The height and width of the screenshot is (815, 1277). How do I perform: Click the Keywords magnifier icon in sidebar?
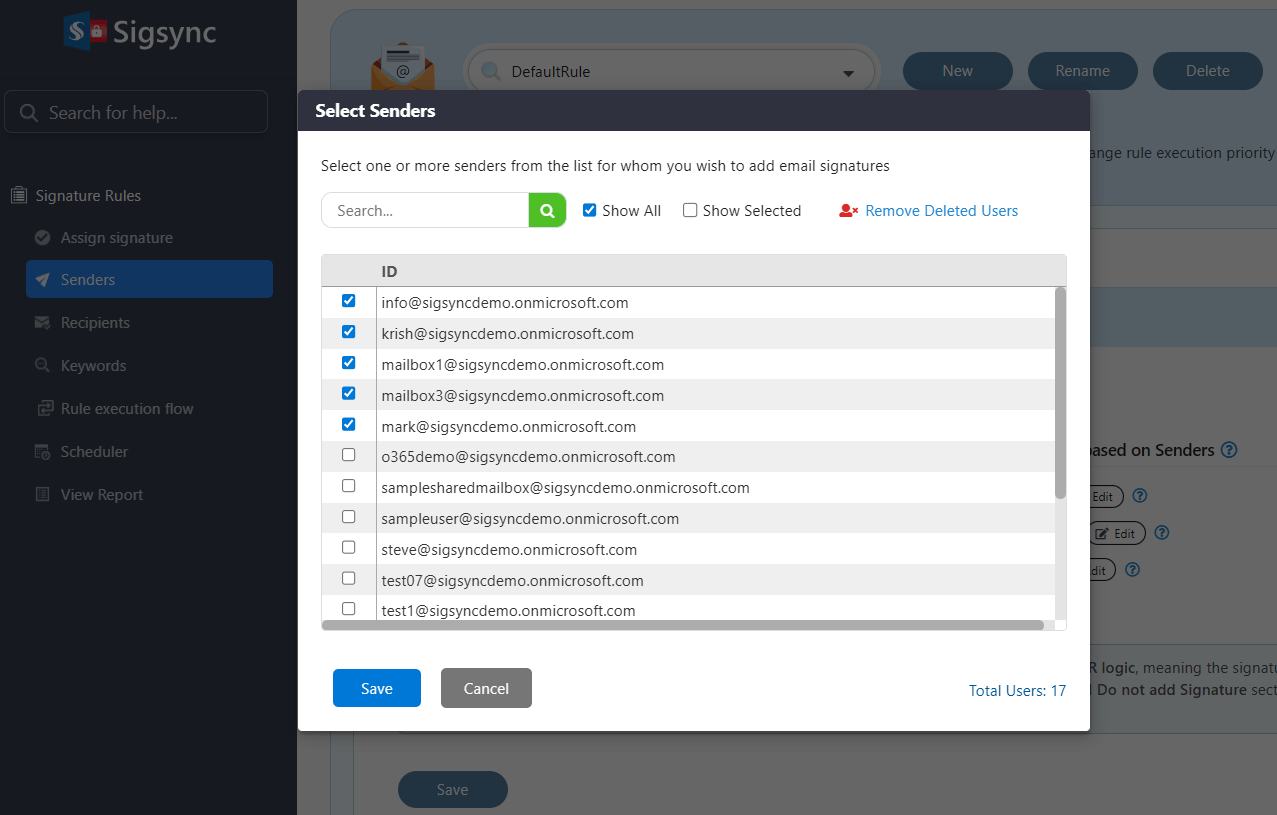pos(42,366)
